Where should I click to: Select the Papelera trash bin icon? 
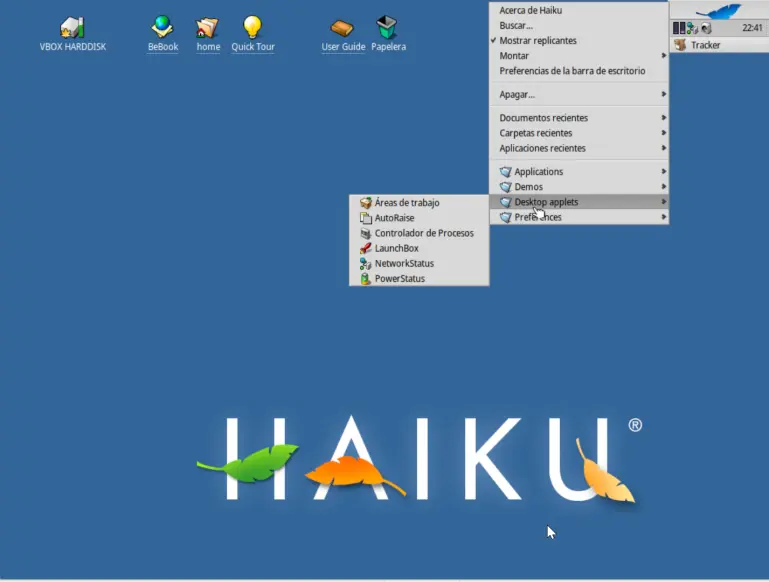(386, 27)
